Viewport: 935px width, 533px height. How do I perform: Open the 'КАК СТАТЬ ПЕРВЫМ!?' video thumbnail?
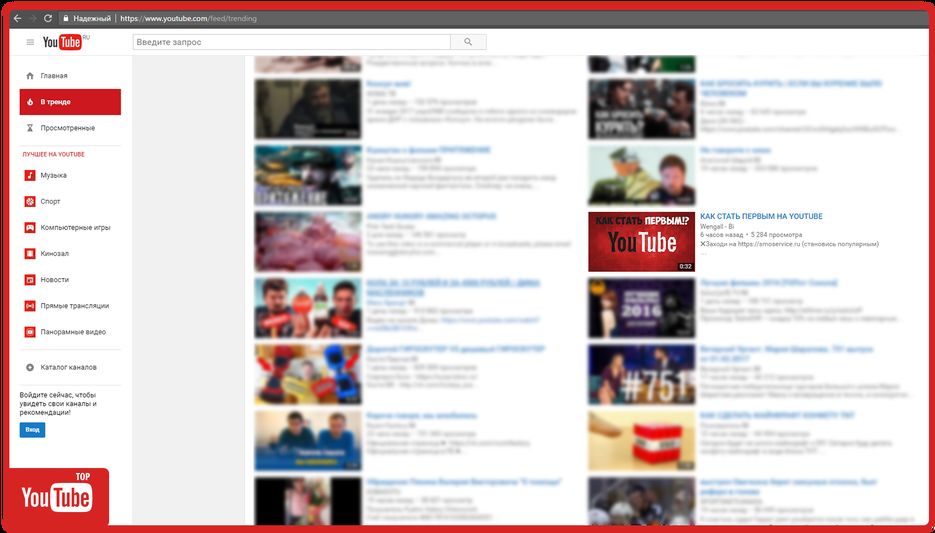click(x=642, y=241)
